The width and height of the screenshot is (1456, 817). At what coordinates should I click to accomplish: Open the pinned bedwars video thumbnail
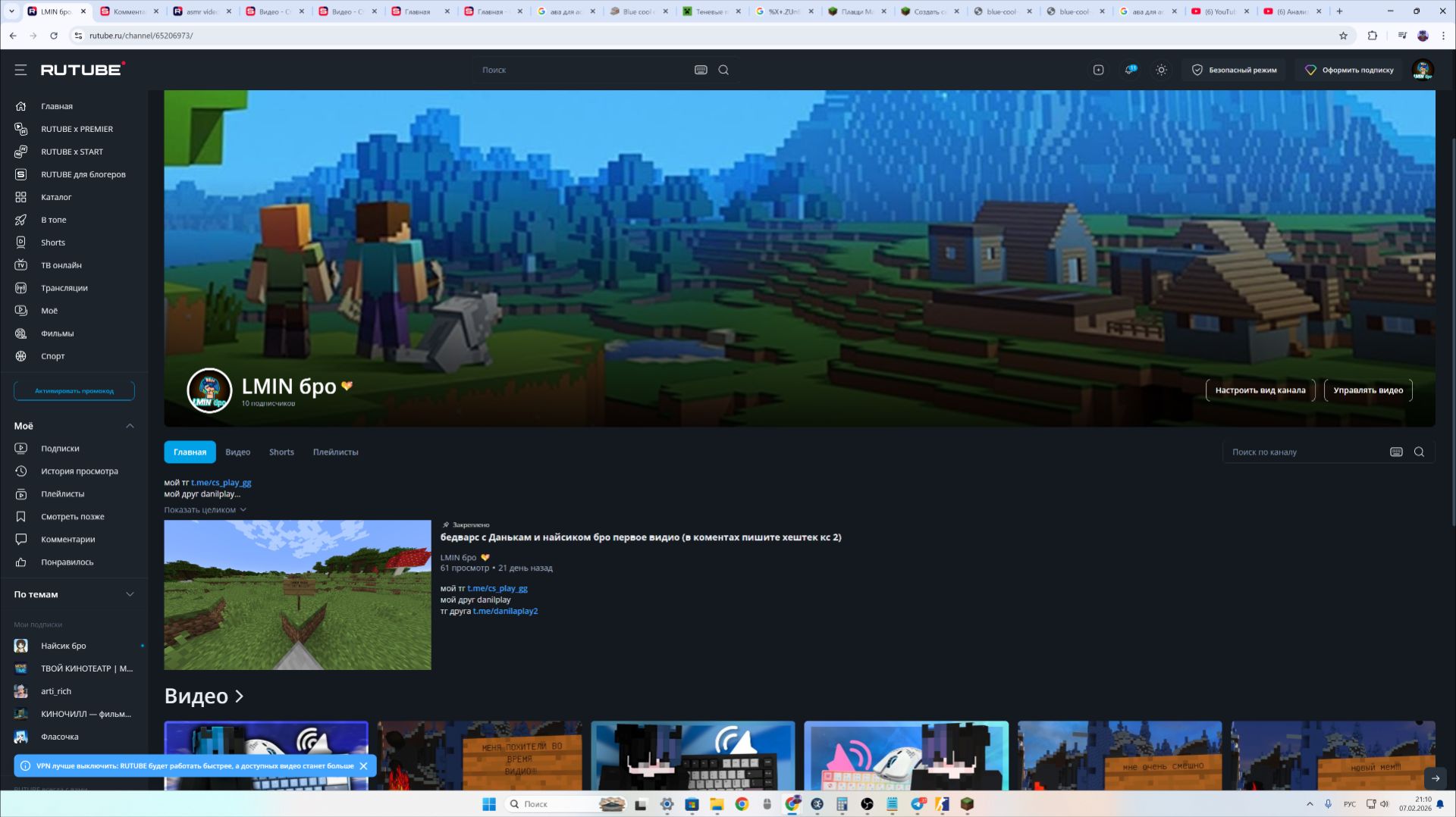[297, 595]
